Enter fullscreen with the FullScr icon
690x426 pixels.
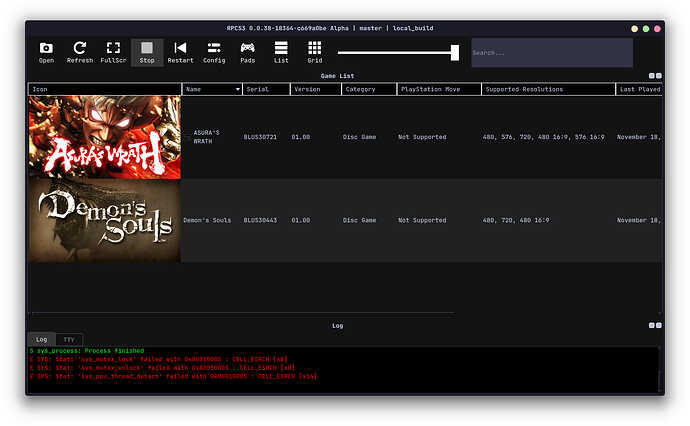(113, 52)
